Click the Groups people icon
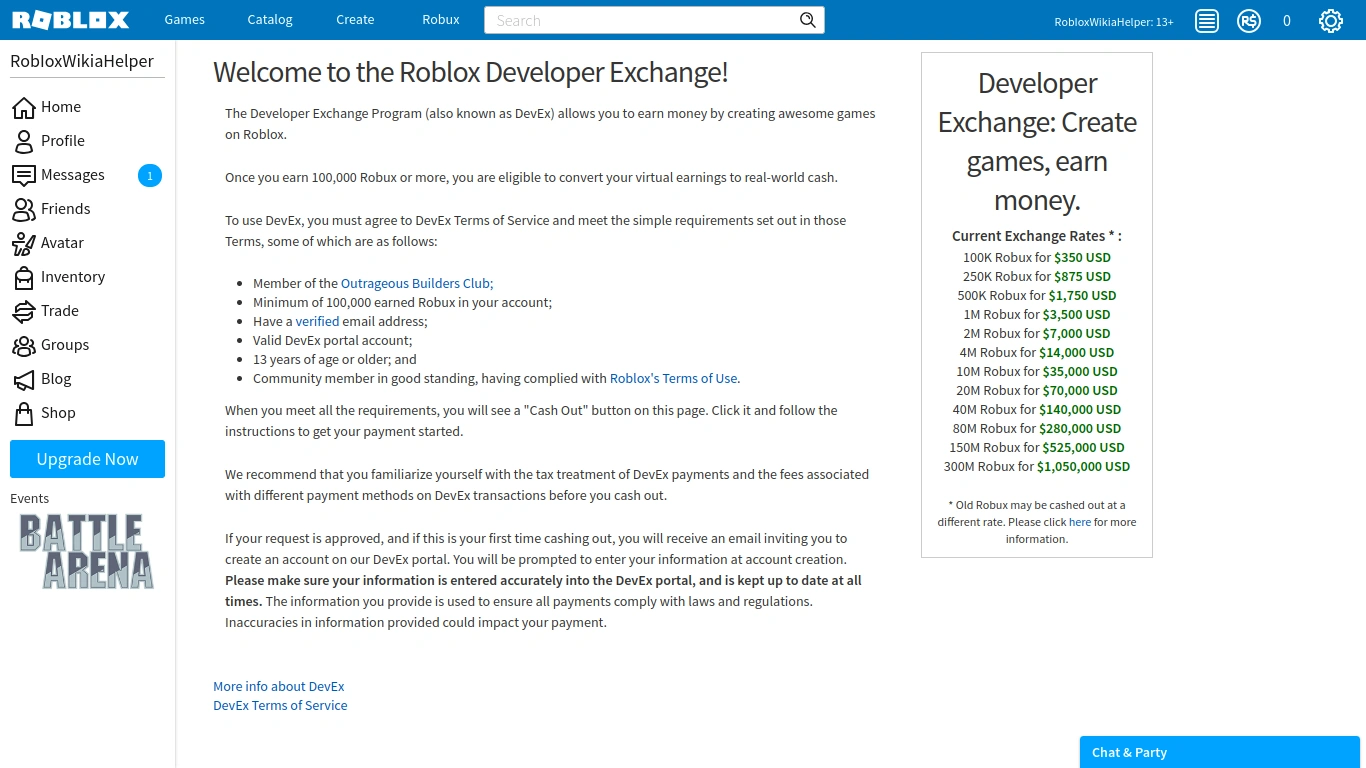Image resolution: width=1366 pixels, height=768 pixels. pos(23,345)
